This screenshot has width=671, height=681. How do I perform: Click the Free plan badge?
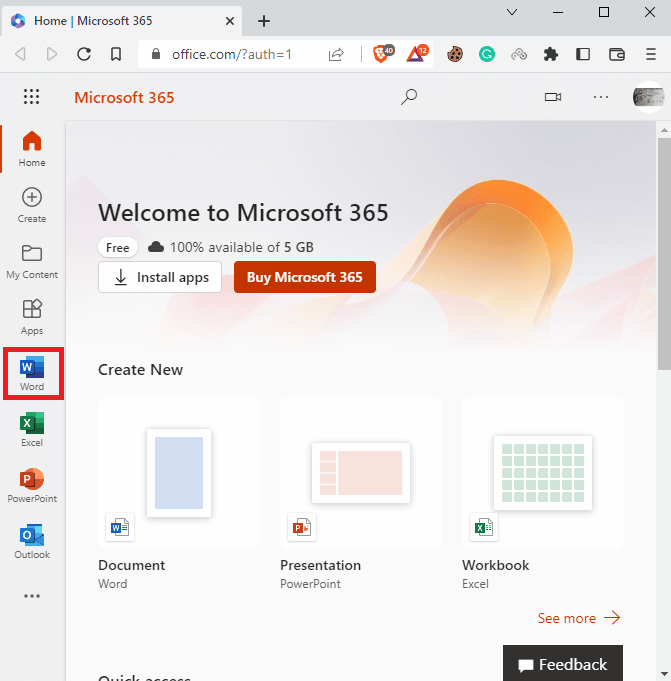click(x=118, y=248)
